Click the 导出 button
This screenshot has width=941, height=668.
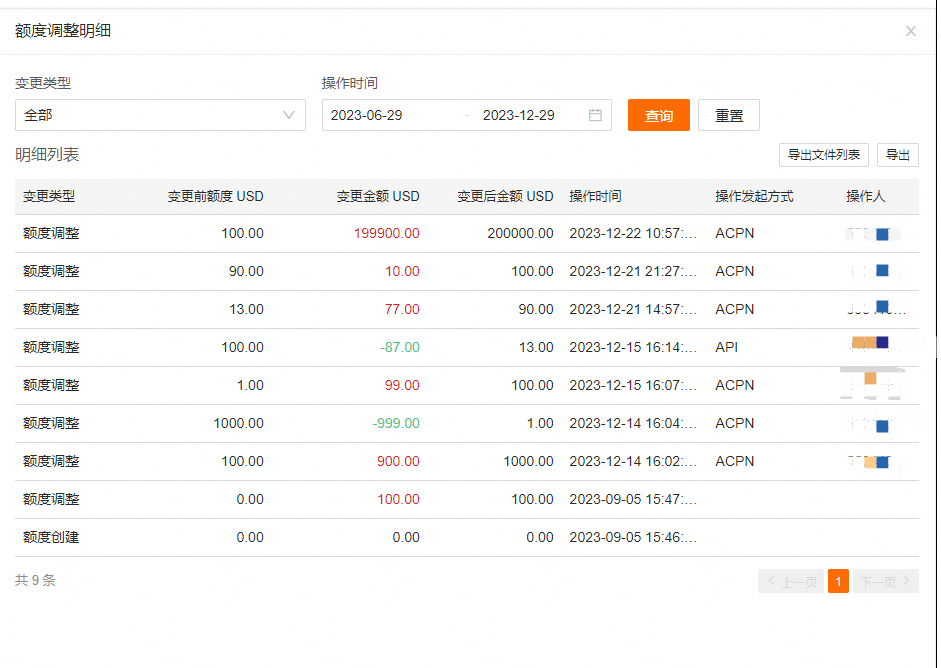(x=898, y=155)
